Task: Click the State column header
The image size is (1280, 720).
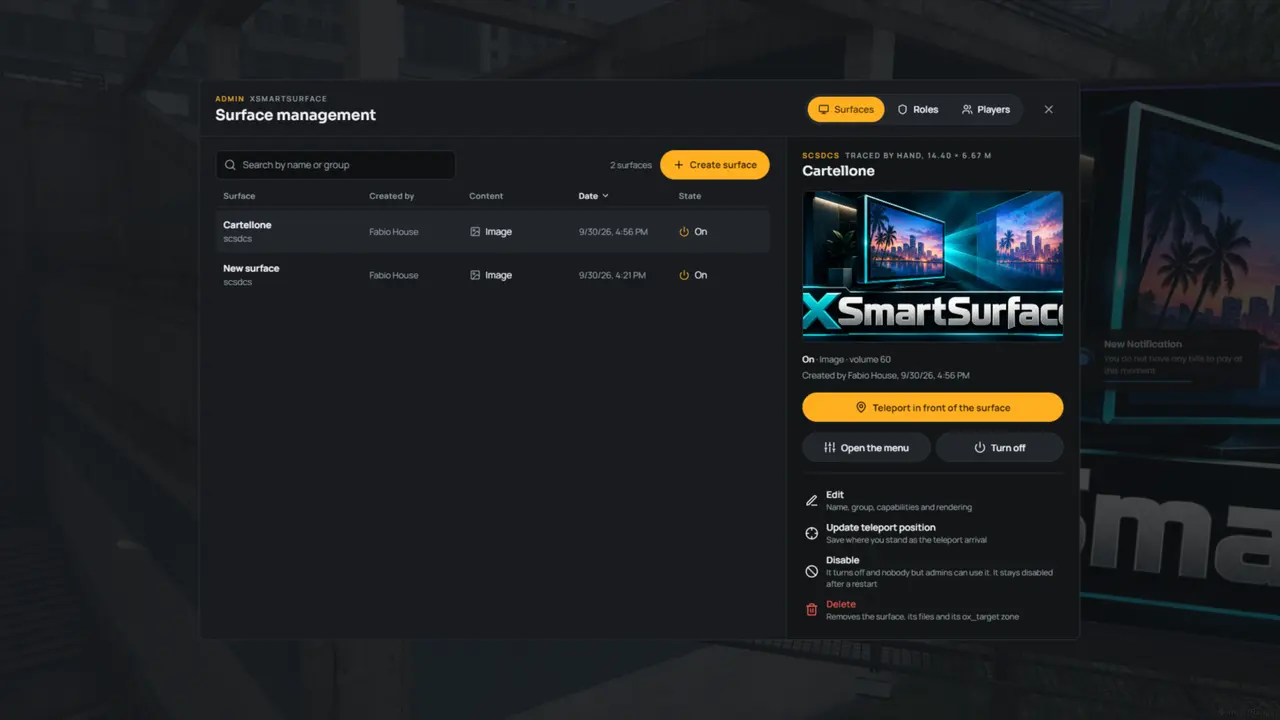Action: [x=690, y=196]
